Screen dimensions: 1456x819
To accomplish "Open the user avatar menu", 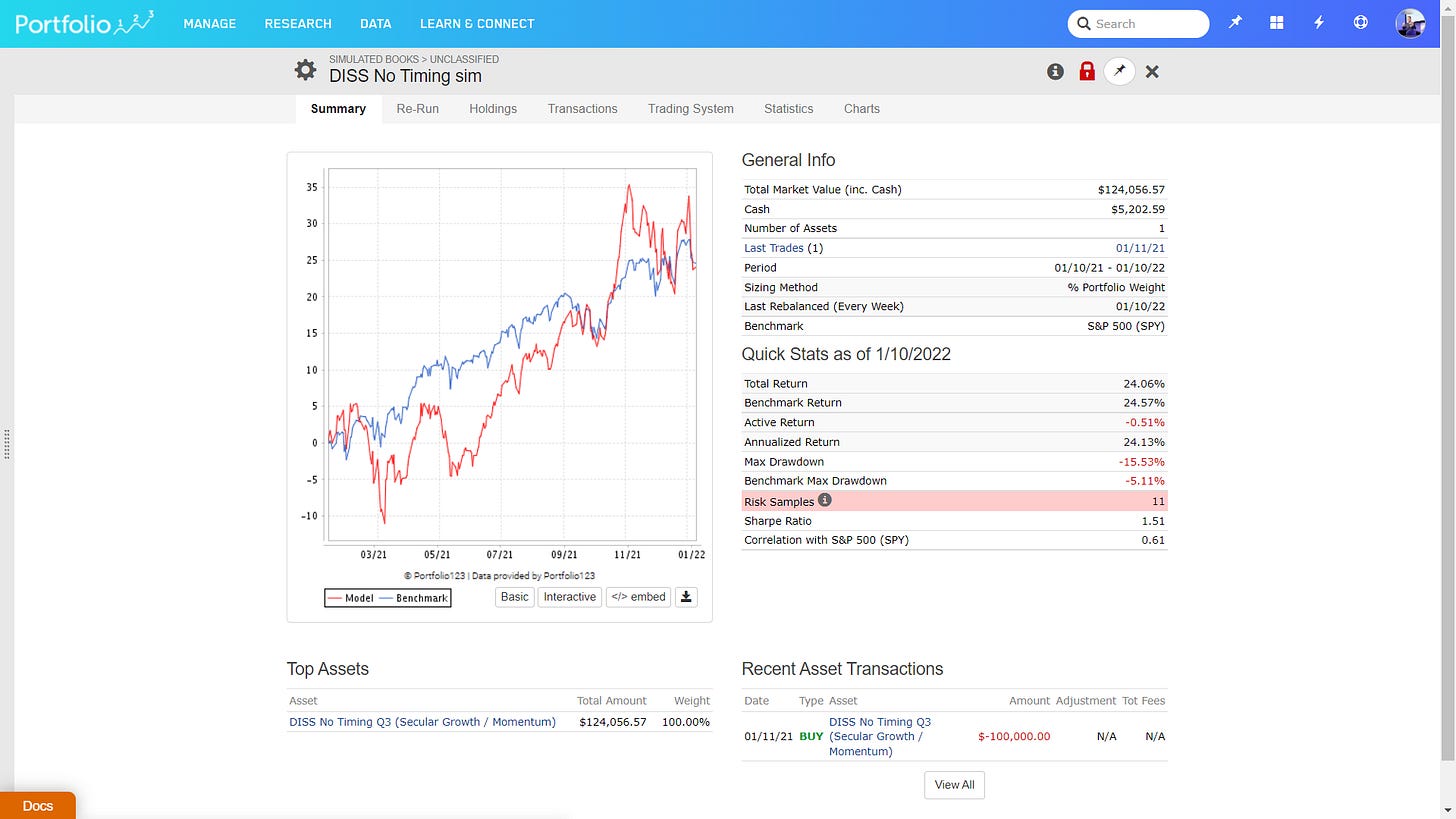I will click(x=1410, y=23).
